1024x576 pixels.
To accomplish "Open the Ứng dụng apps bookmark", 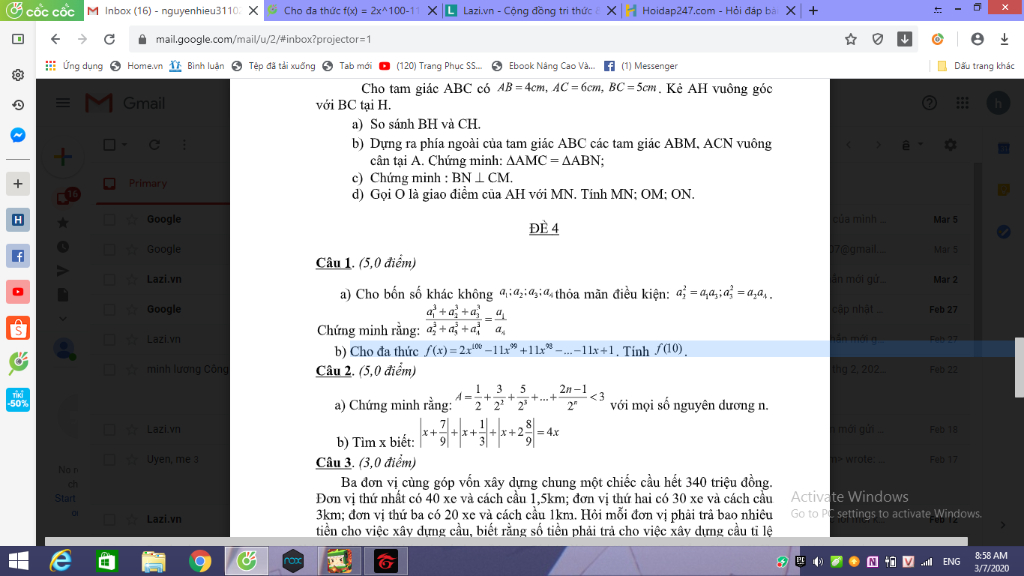I will (74, 66).
